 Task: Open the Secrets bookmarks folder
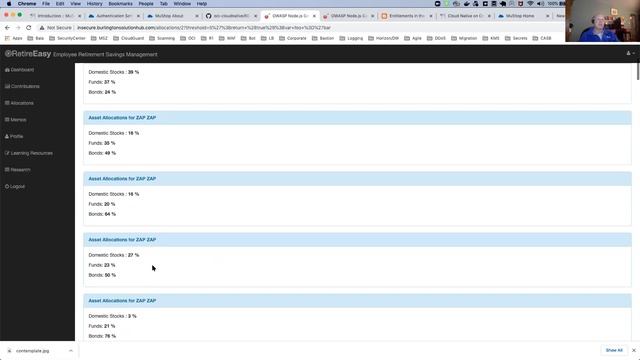(x=516, y=38)
